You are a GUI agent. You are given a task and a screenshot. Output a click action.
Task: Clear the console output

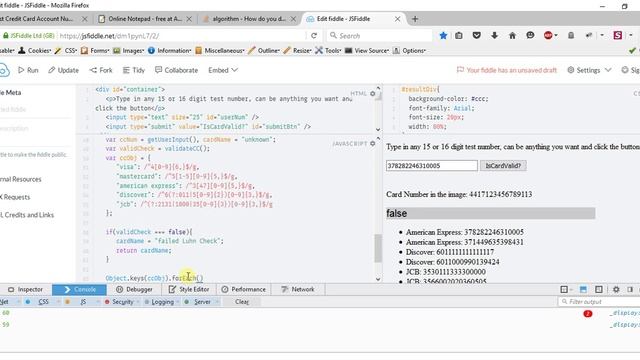point(242,302)
